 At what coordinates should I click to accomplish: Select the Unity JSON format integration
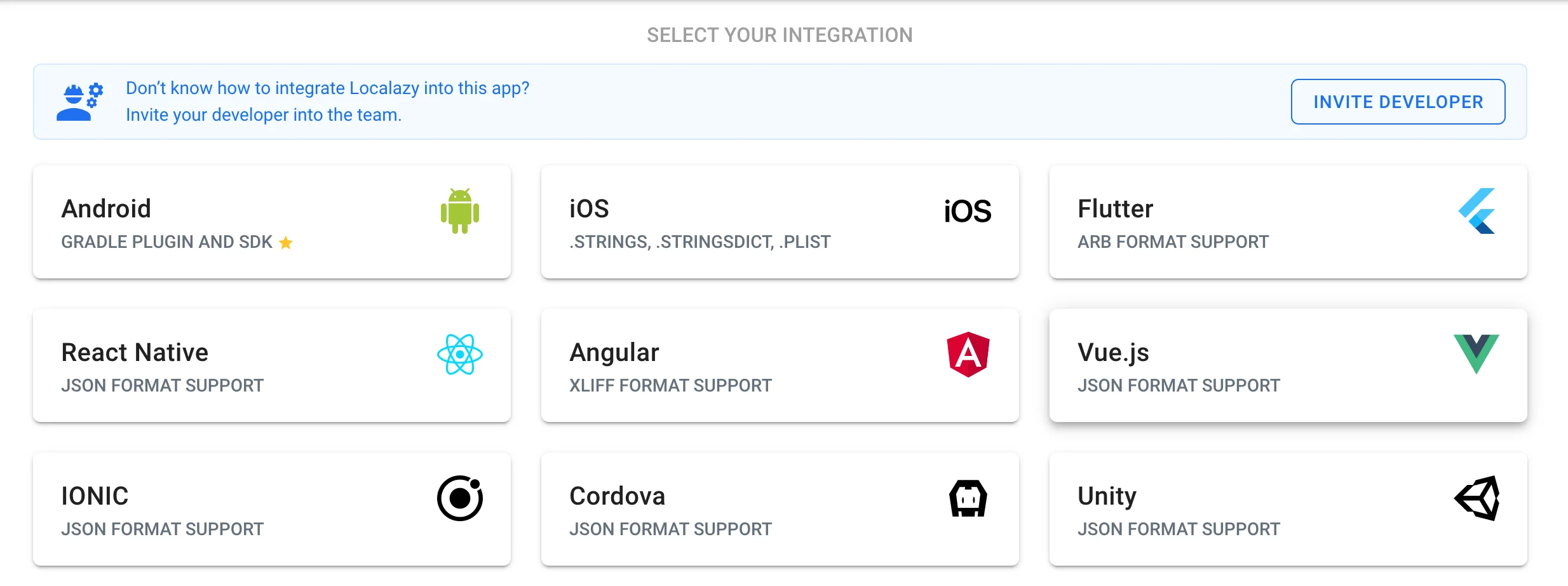1288,508
